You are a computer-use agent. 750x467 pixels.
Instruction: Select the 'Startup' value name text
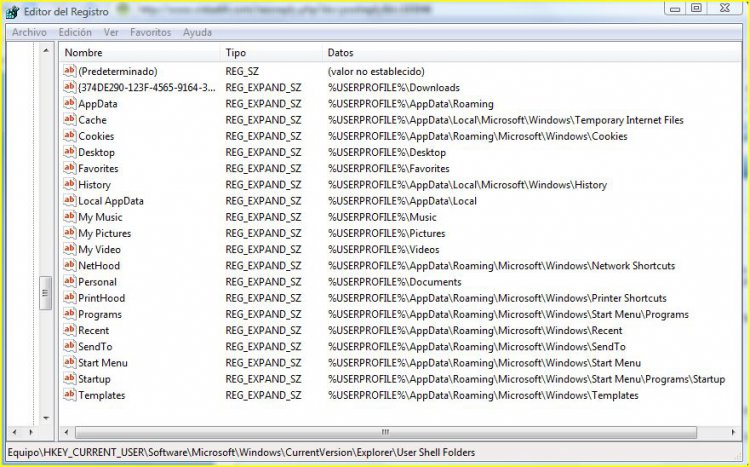tap(94, 379)
